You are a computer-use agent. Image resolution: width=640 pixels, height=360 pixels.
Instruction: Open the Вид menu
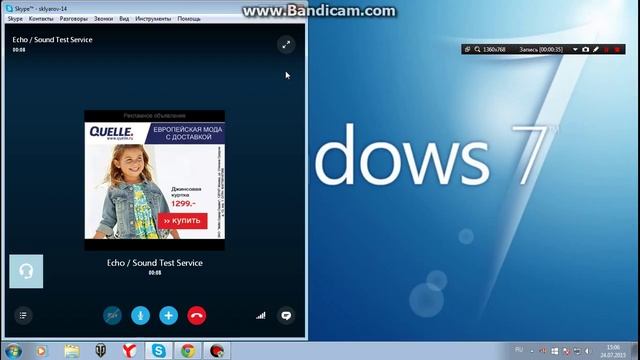tap(124, 19)
